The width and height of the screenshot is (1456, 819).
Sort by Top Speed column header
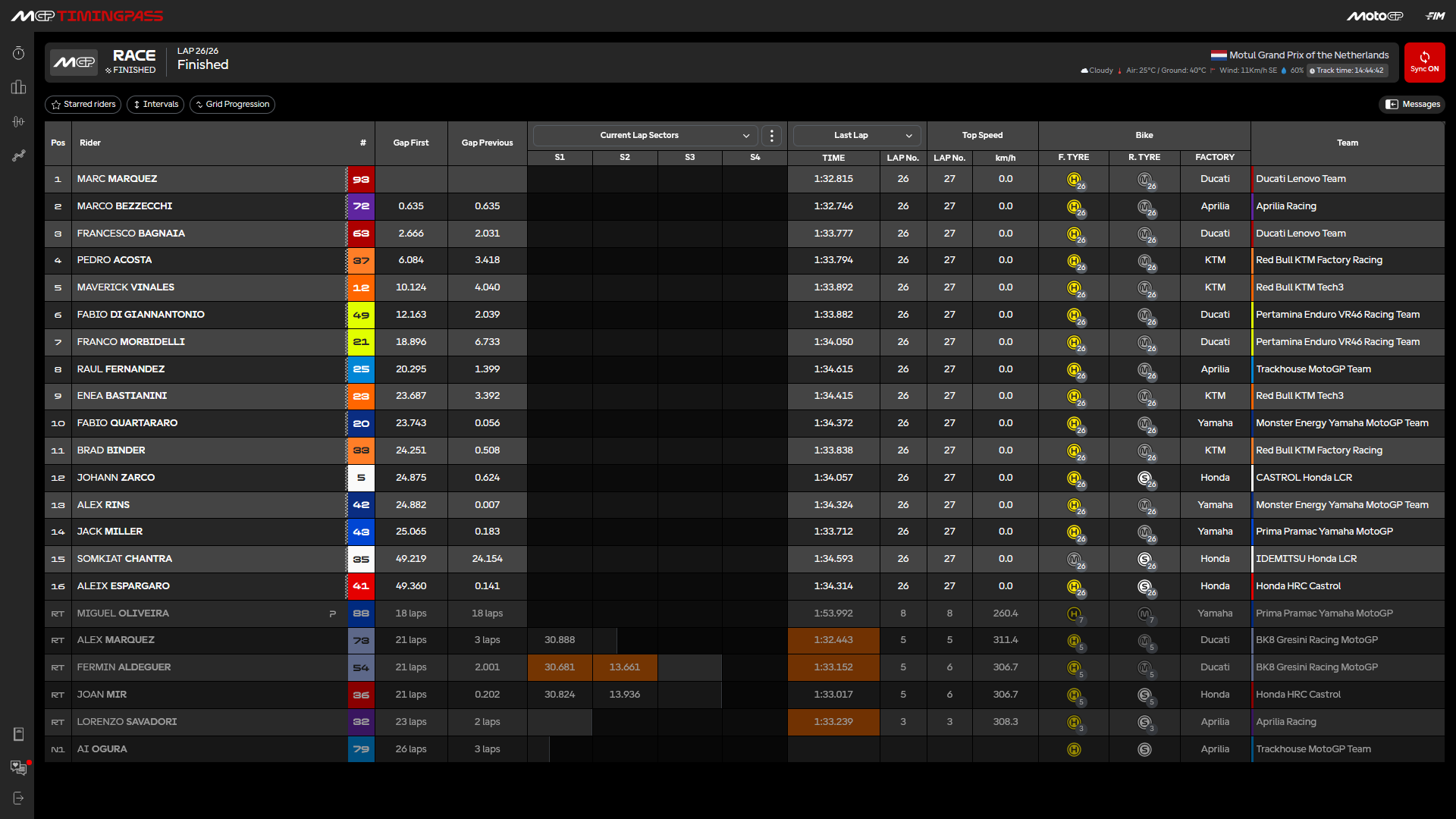point(982,136)
